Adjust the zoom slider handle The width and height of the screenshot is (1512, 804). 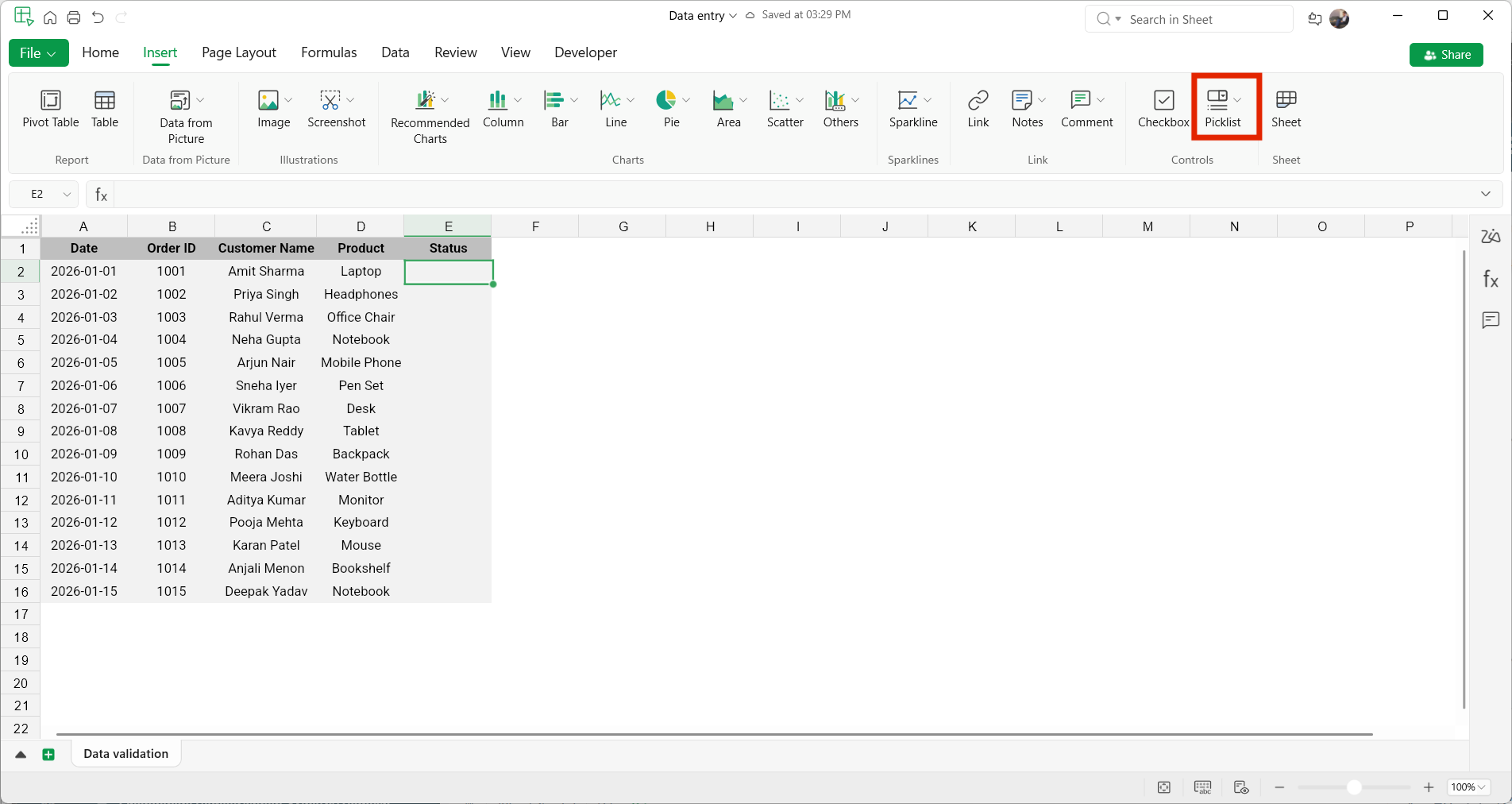pos(1354,787)
